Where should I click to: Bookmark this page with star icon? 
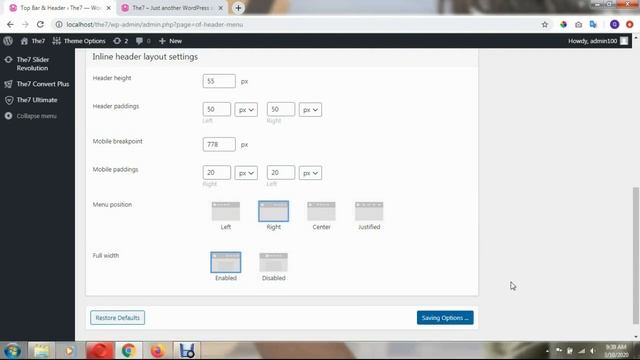pos(544,24)
